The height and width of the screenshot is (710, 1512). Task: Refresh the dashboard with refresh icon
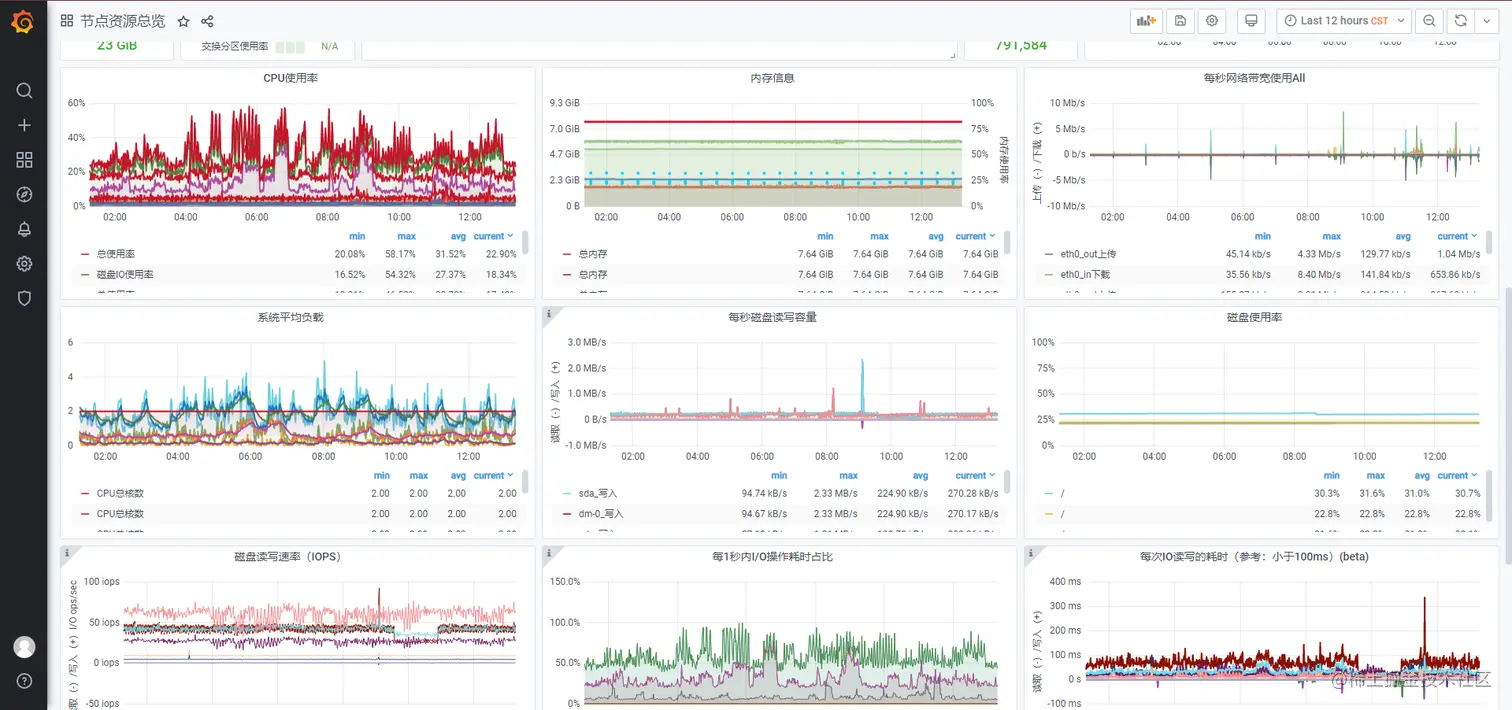click(x=1461, y=21)
